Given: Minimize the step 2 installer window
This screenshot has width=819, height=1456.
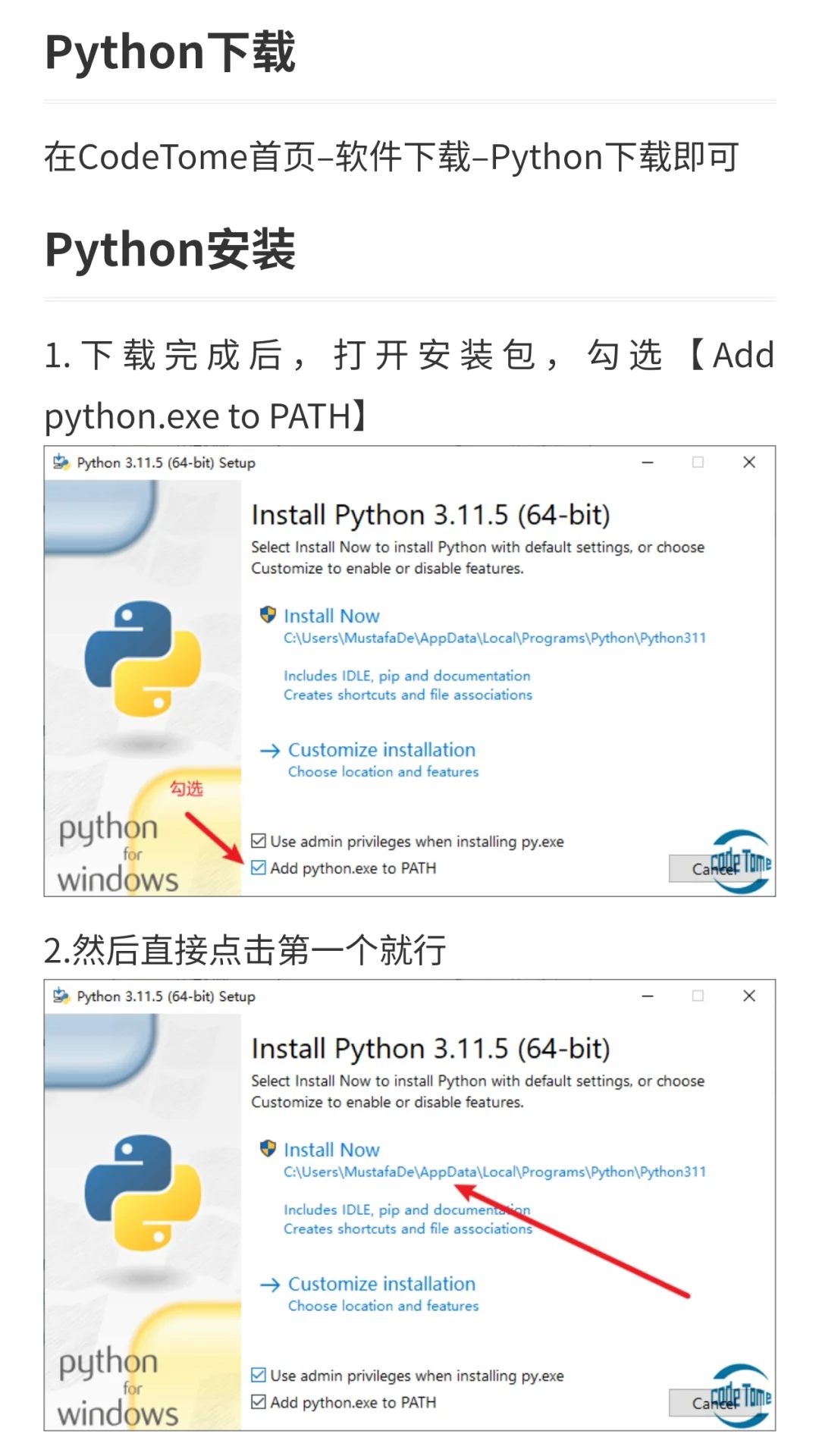Looking at the screenshot, I should tap(648, 996).
